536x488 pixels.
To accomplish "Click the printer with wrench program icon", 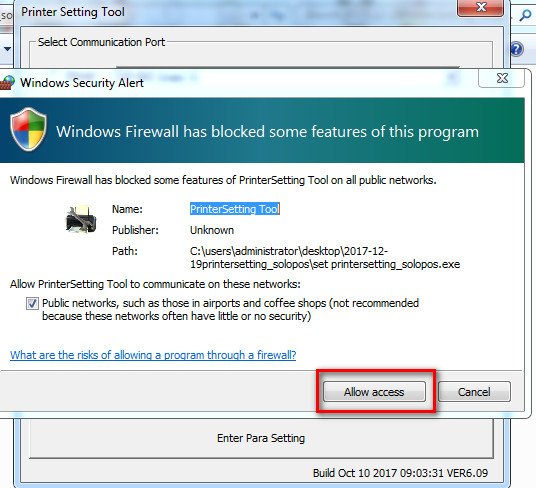I will [x=81, y=220].
